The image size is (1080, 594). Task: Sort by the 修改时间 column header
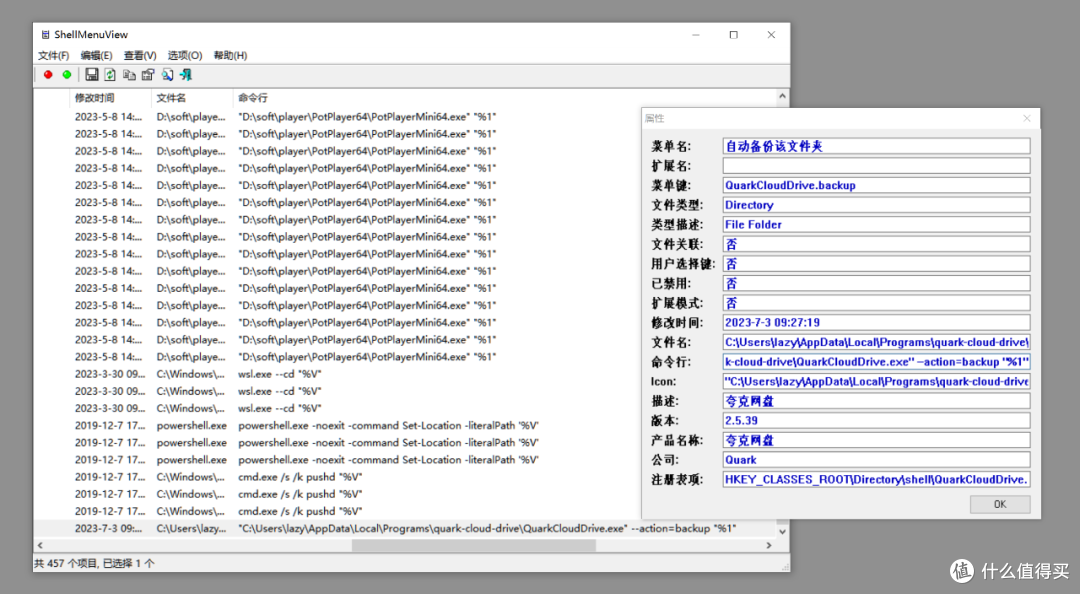110,98
